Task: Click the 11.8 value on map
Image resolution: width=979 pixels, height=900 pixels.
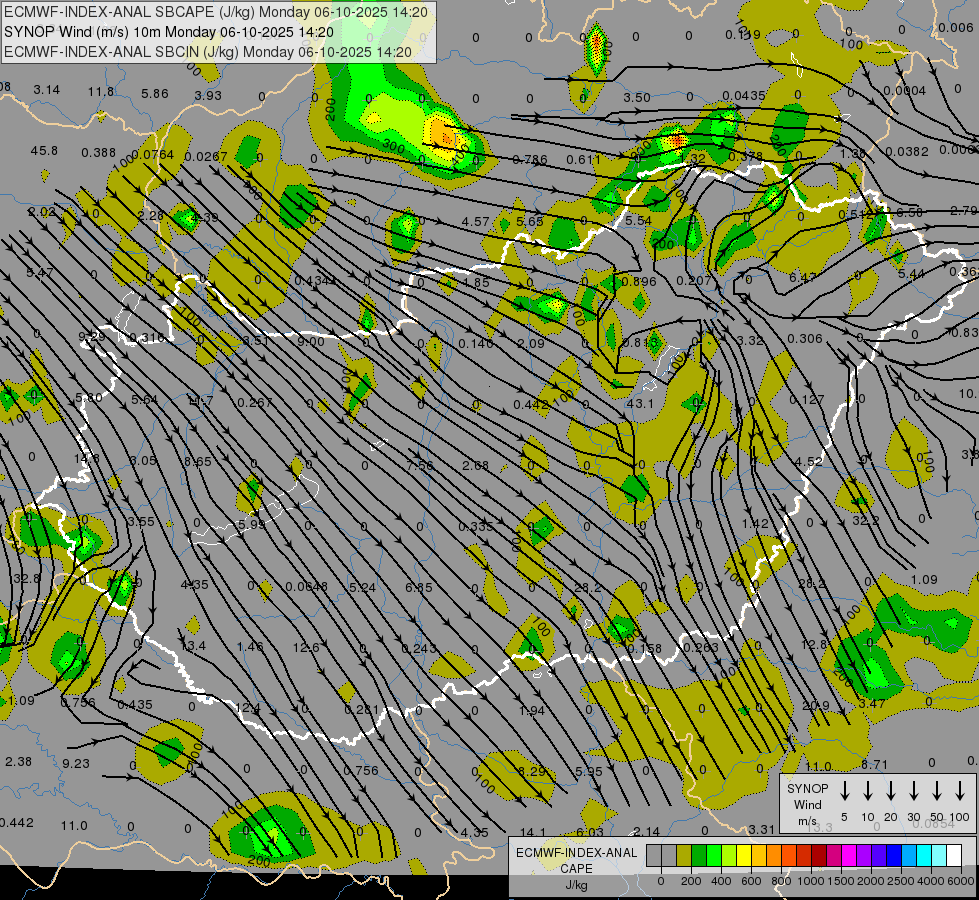Action: (101, 92)
